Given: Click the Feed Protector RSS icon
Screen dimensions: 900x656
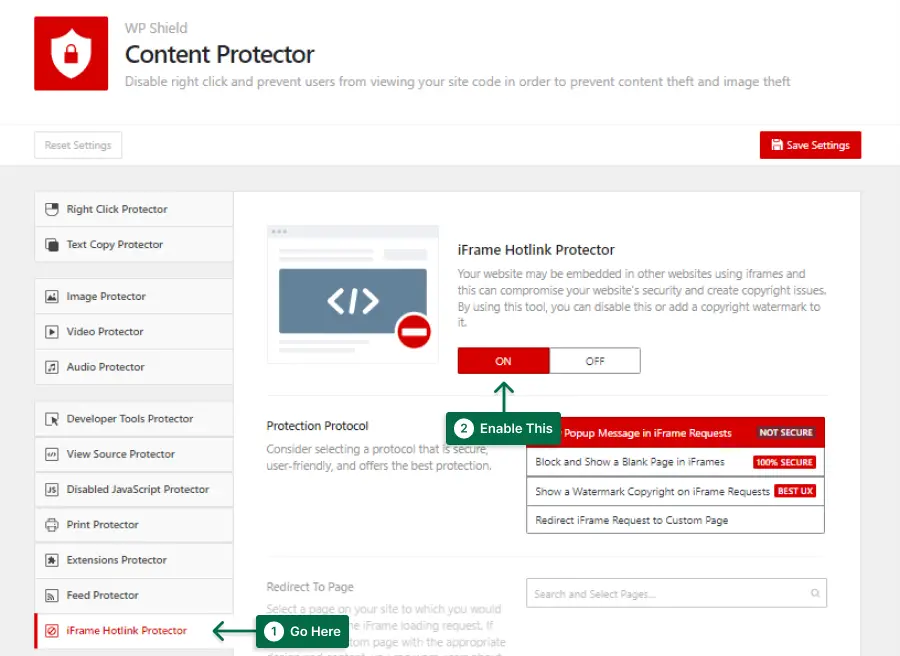Looking at the screenshot, I should (52, 595).
